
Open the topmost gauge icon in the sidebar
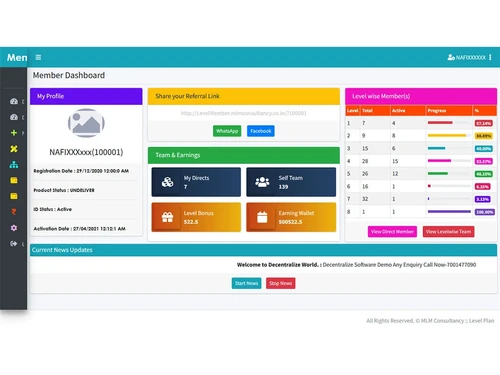pyautogui.click(x=14, y=101)
